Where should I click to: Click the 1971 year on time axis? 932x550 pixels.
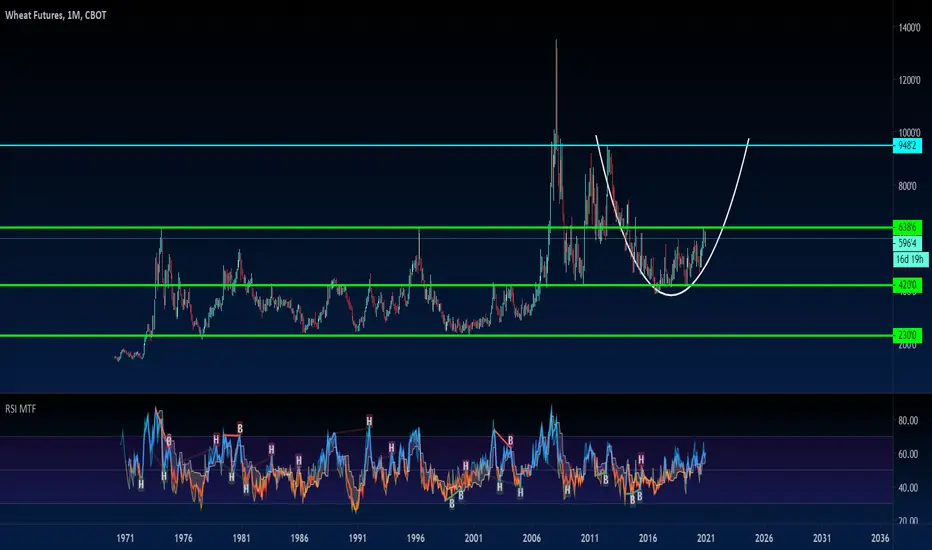(x=125, y=538)
